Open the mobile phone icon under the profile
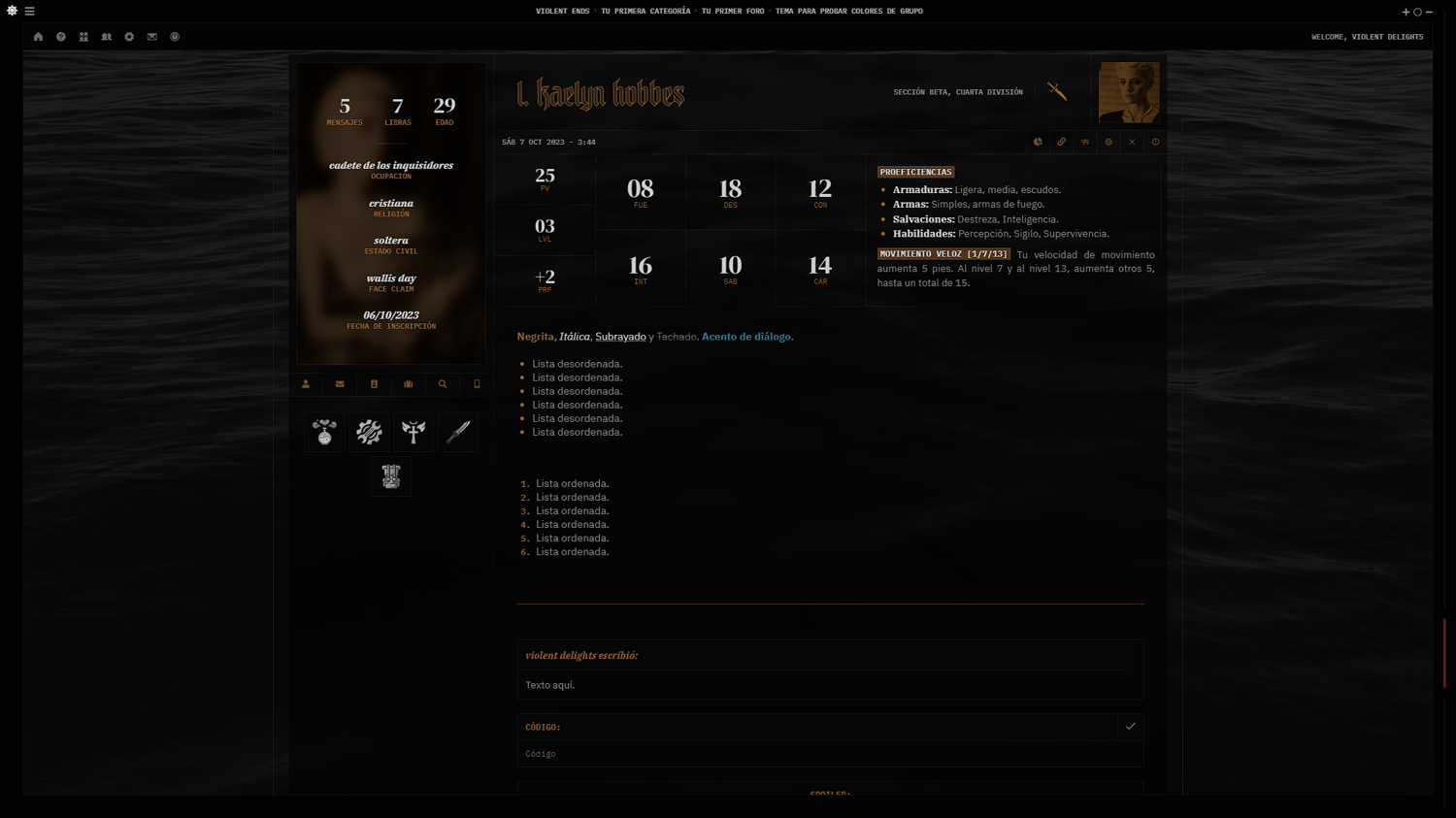The width and height of the screenshot is (1456, 818). point(477,384)
